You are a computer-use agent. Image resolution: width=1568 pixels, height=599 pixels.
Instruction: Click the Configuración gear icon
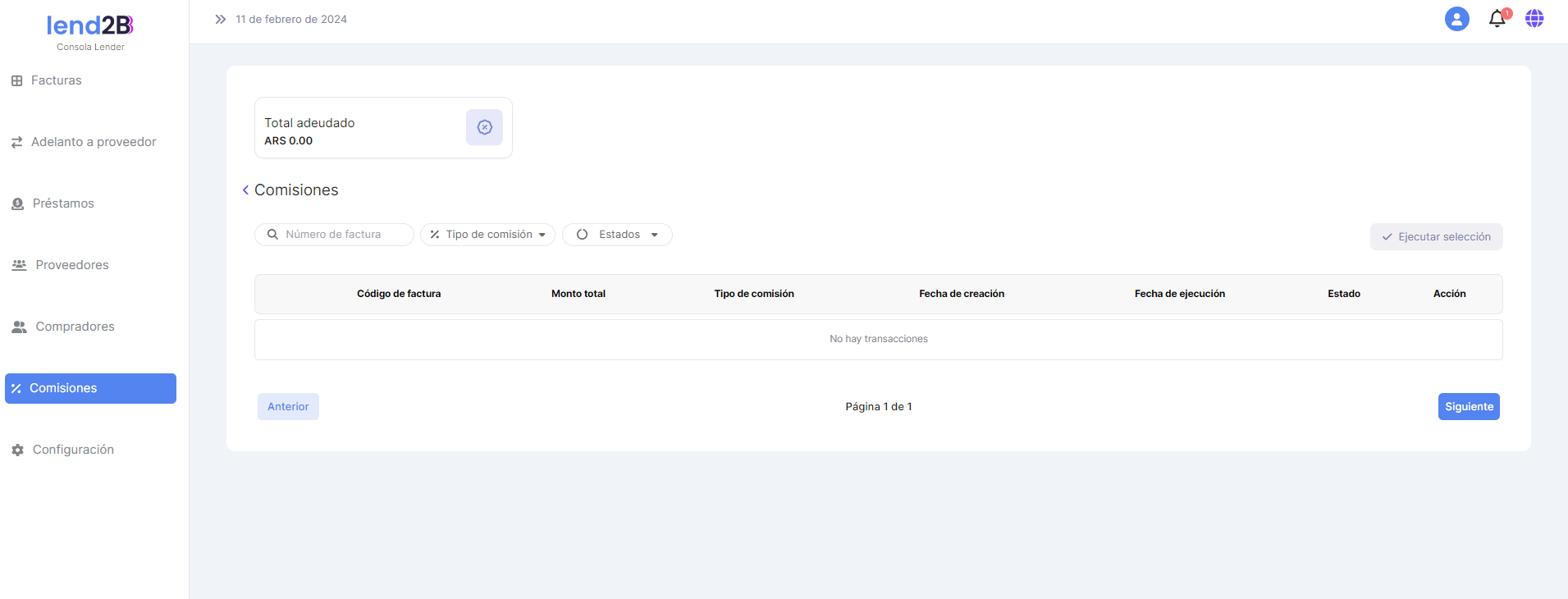(x=17, y=450)
